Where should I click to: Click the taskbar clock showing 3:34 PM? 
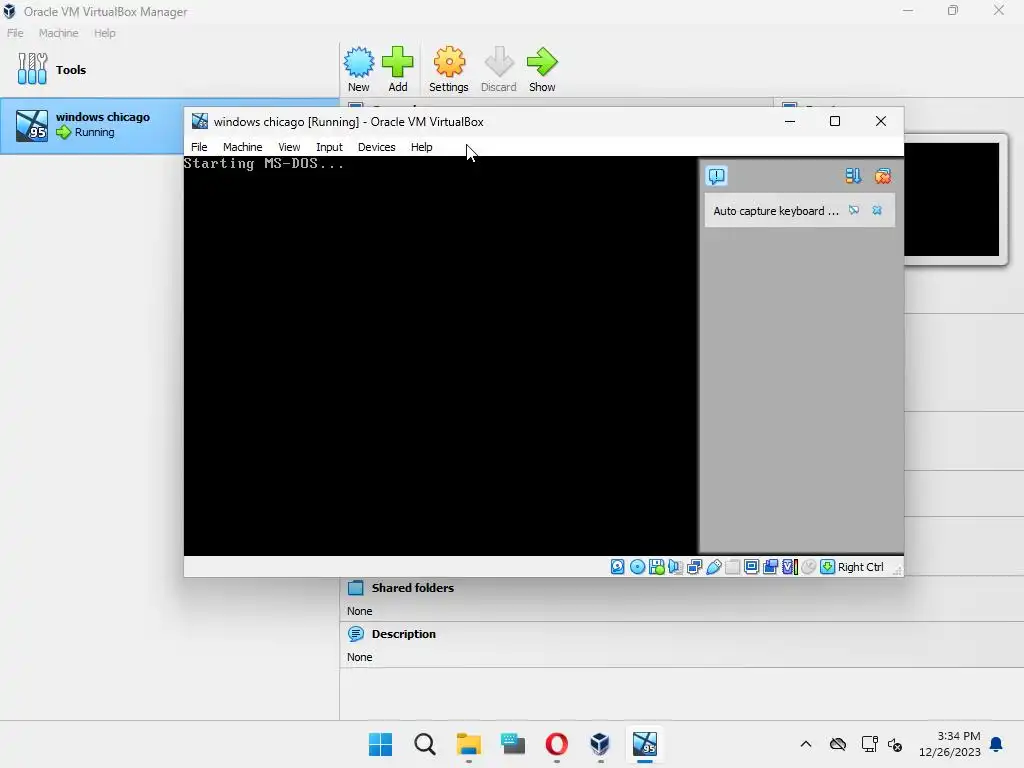(x=950, y=744)
